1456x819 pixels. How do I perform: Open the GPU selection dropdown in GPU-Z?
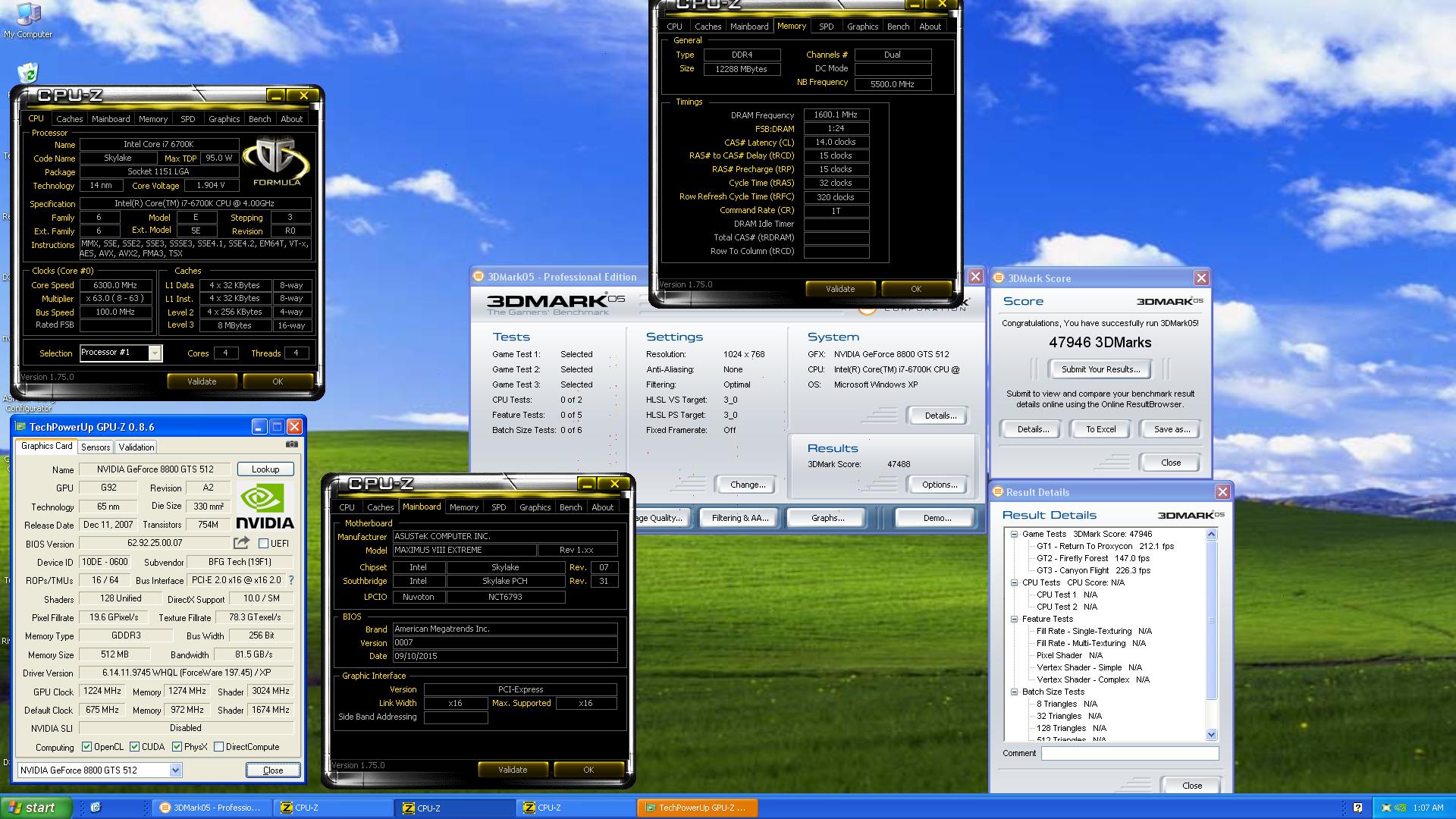coord(175,770)
